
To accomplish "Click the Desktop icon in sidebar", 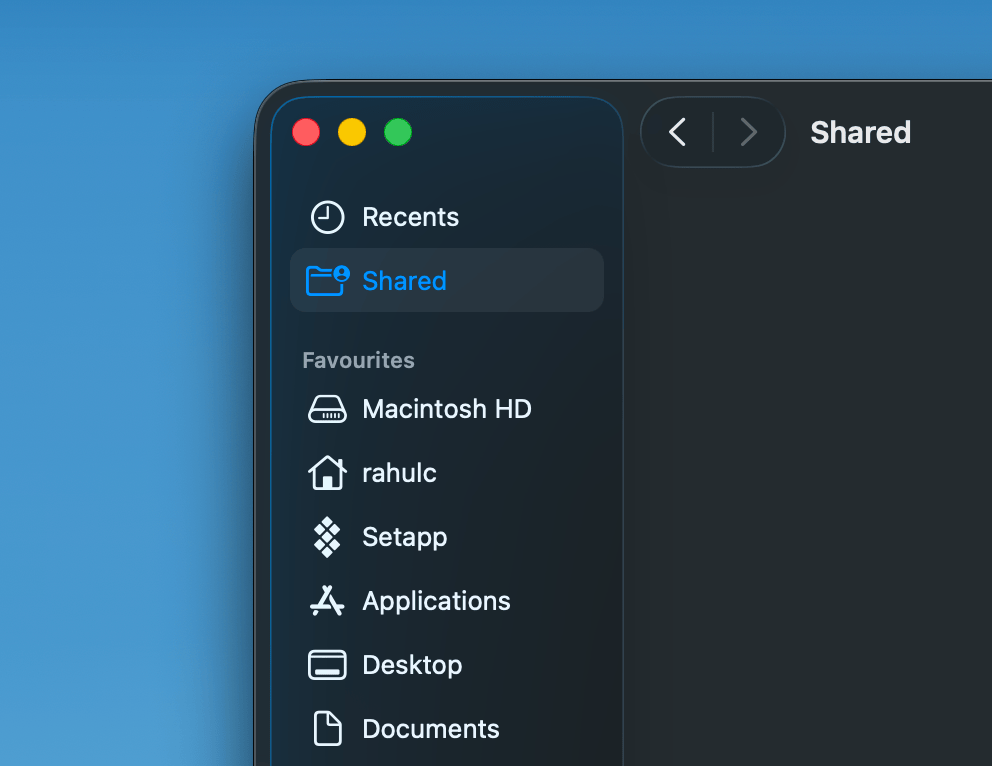I will point(327,665).
